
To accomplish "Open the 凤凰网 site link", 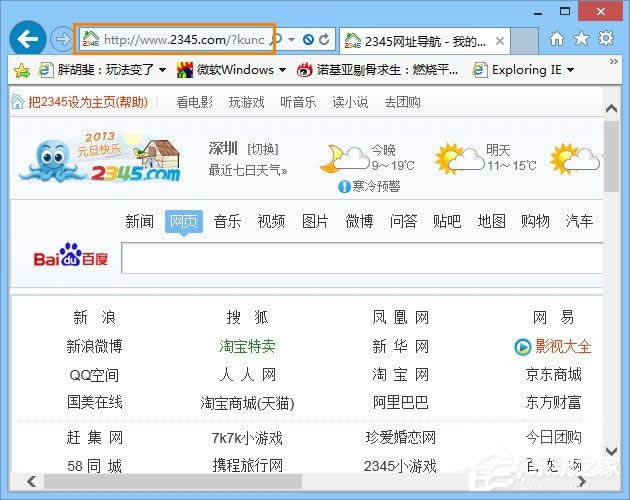I will (x=400, y=318).
